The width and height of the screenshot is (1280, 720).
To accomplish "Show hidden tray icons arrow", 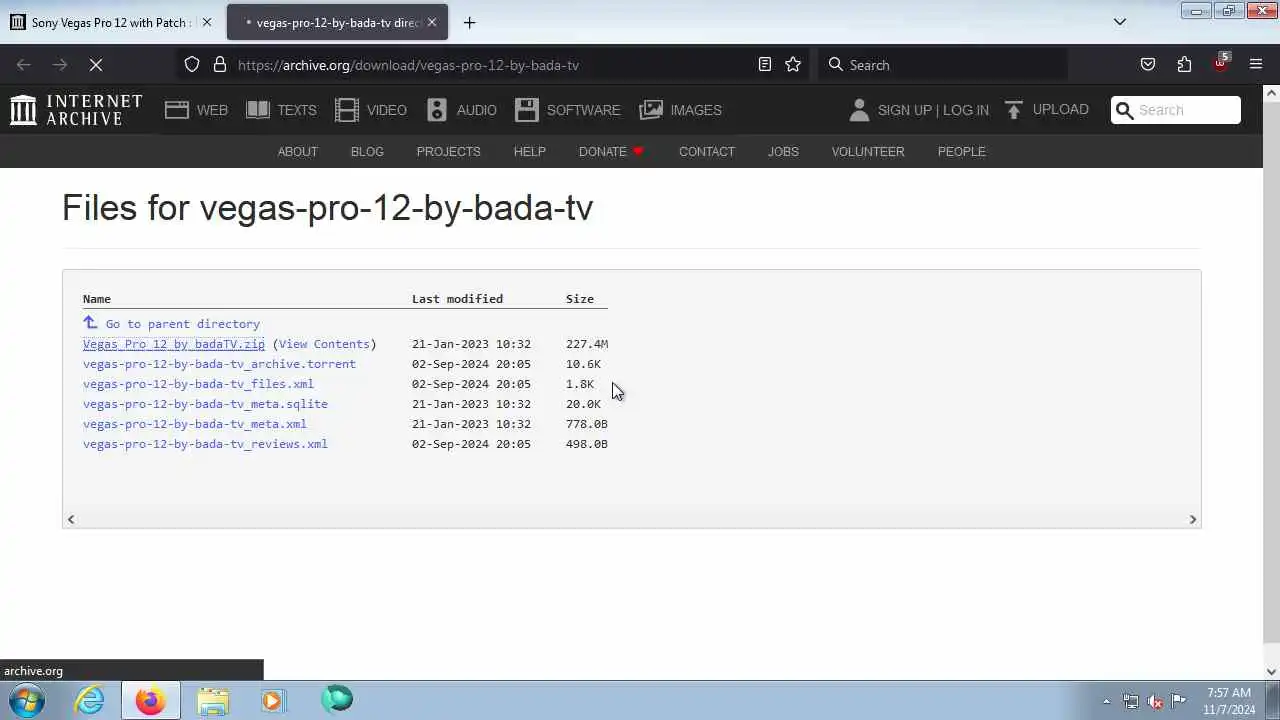I will click(1106, 701).
